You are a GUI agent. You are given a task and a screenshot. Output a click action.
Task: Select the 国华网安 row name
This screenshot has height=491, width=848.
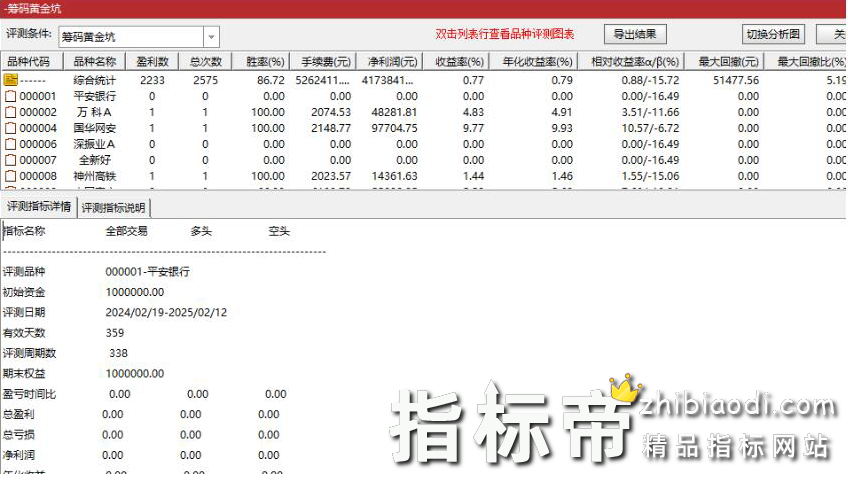95,128
